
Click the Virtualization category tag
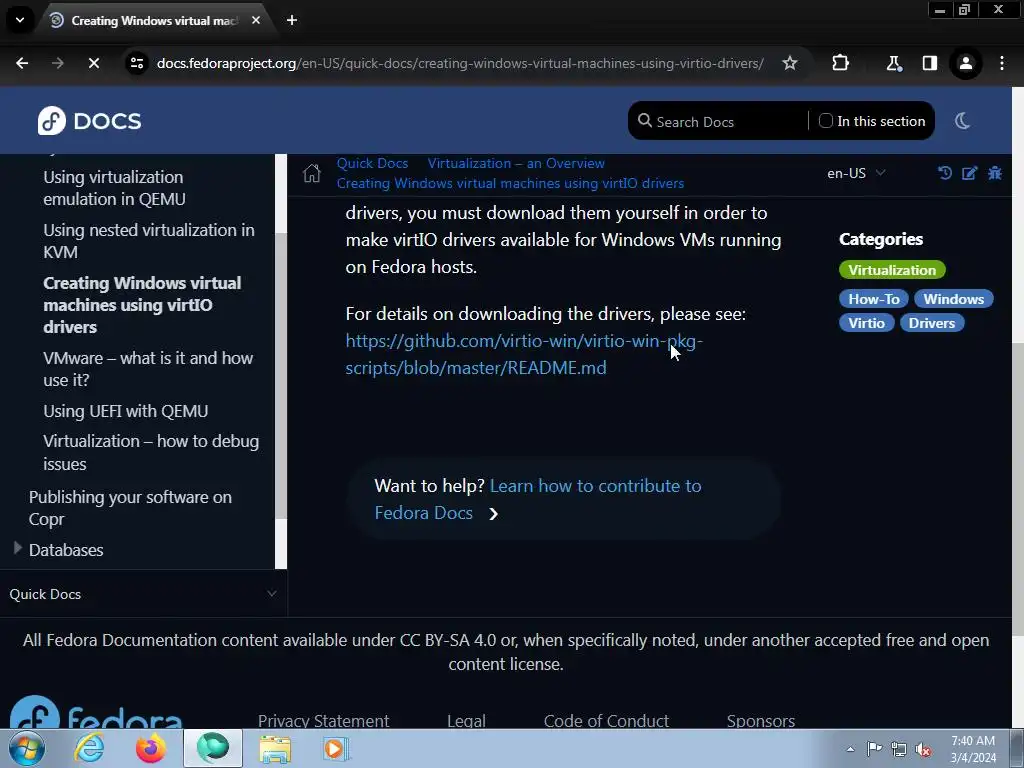point(891,270)
